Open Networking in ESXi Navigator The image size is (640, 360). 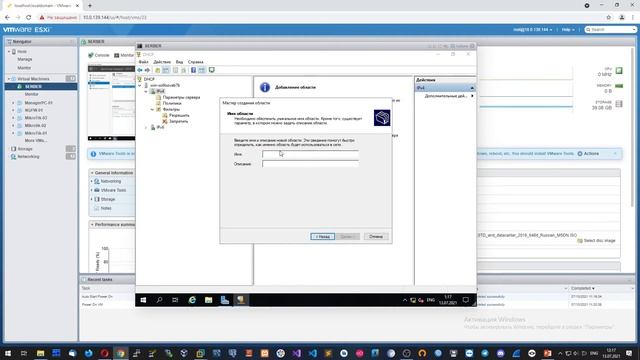point(28,157)
